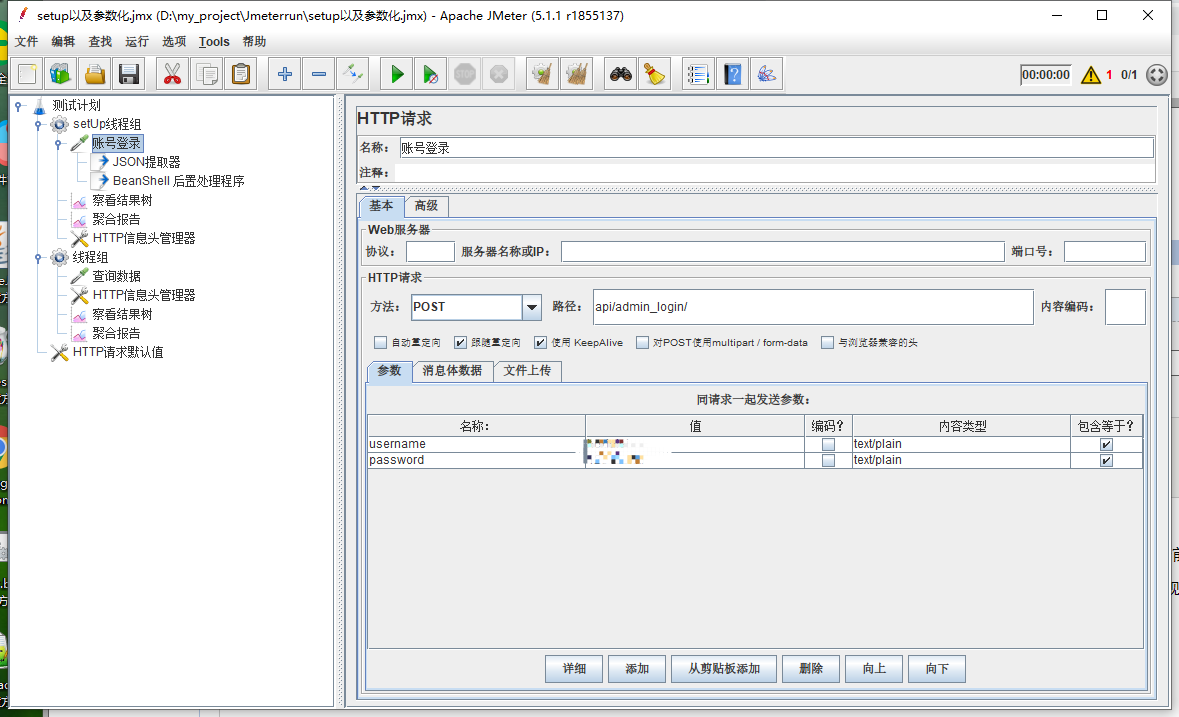Open the 文件 menu
Viewport: 1179px width, 717px height.
(26, 41)
